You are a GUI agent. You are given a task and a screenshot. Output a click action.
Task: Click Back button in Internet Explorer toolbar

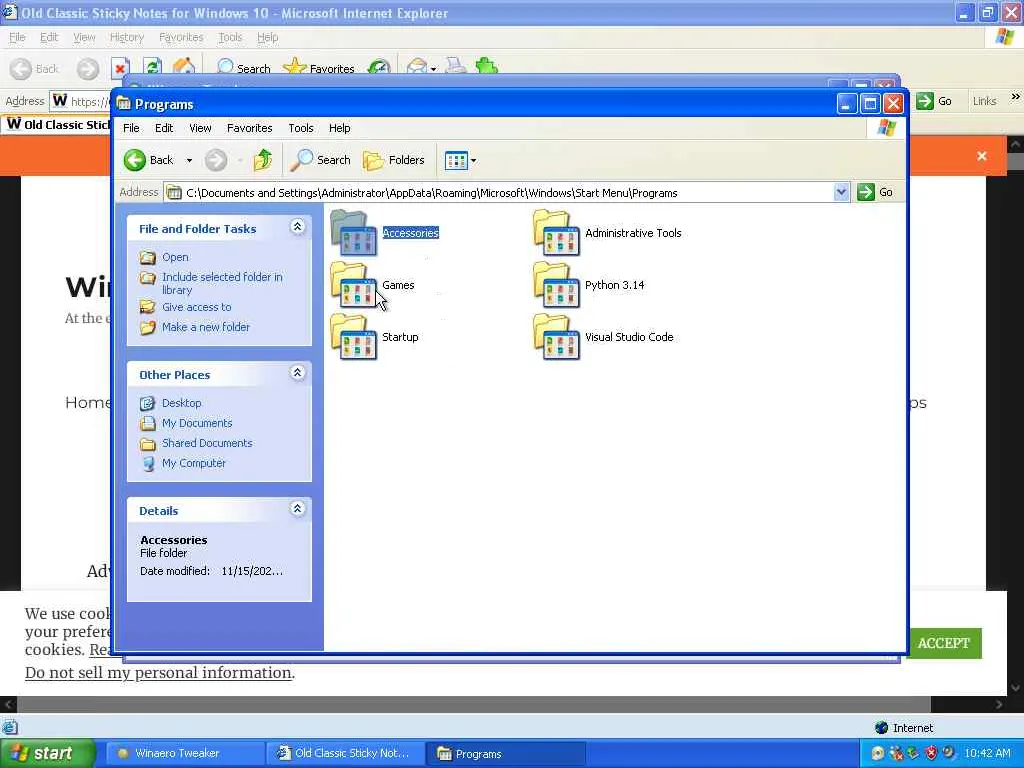click(x=35, y=69)
